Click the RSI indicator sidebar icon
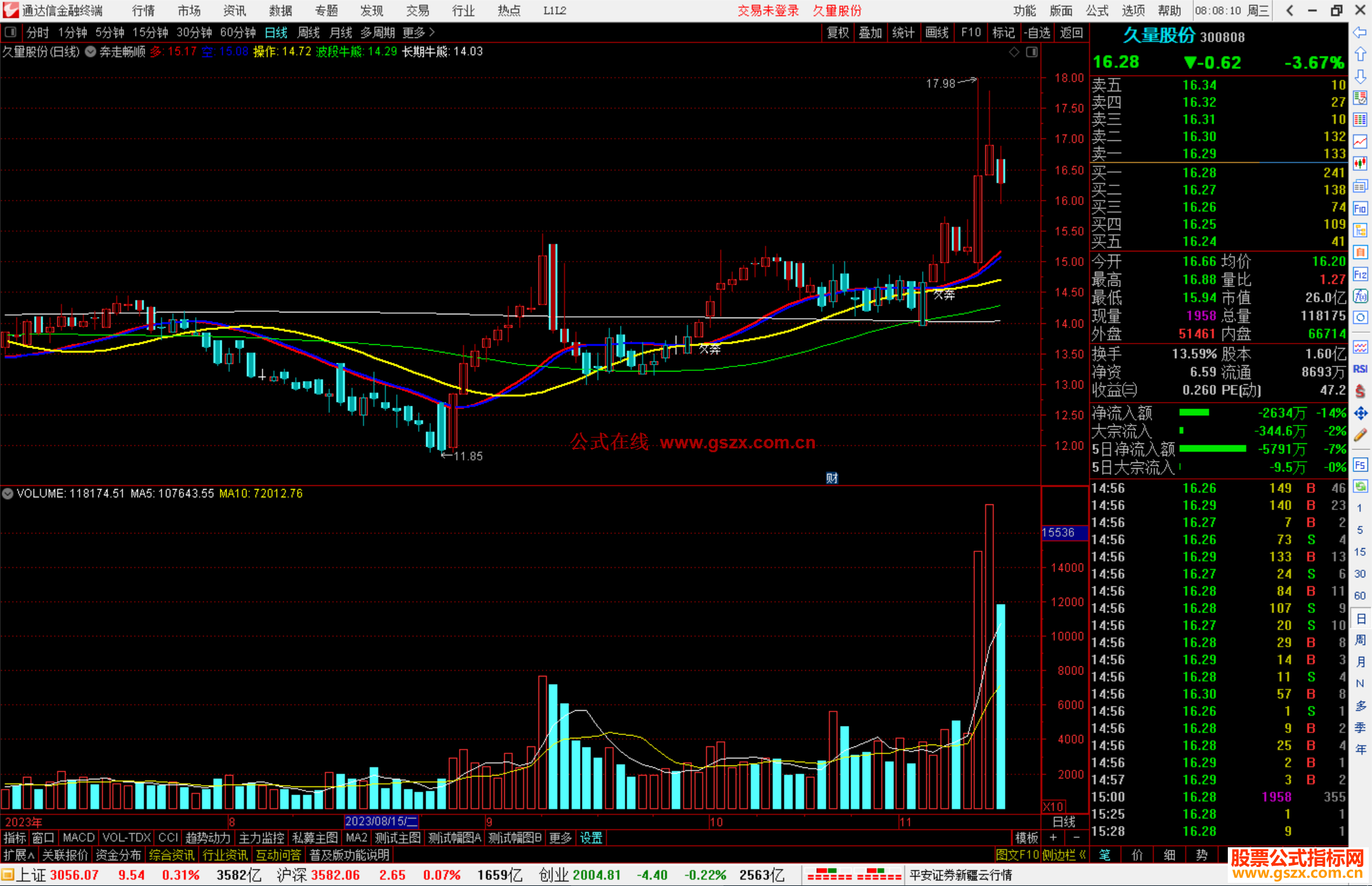The height and width of the screenshot is (886, 1372). [x=1360, y=369]
